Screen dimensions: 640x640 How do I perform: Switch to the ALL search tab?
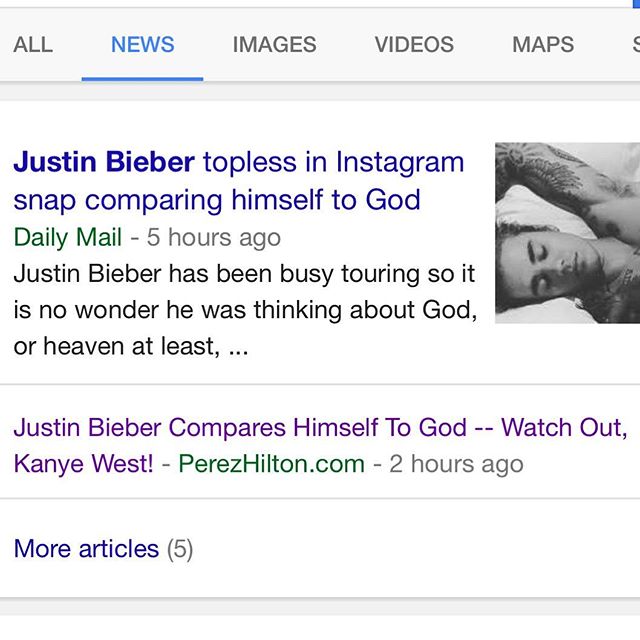[33, 44]
